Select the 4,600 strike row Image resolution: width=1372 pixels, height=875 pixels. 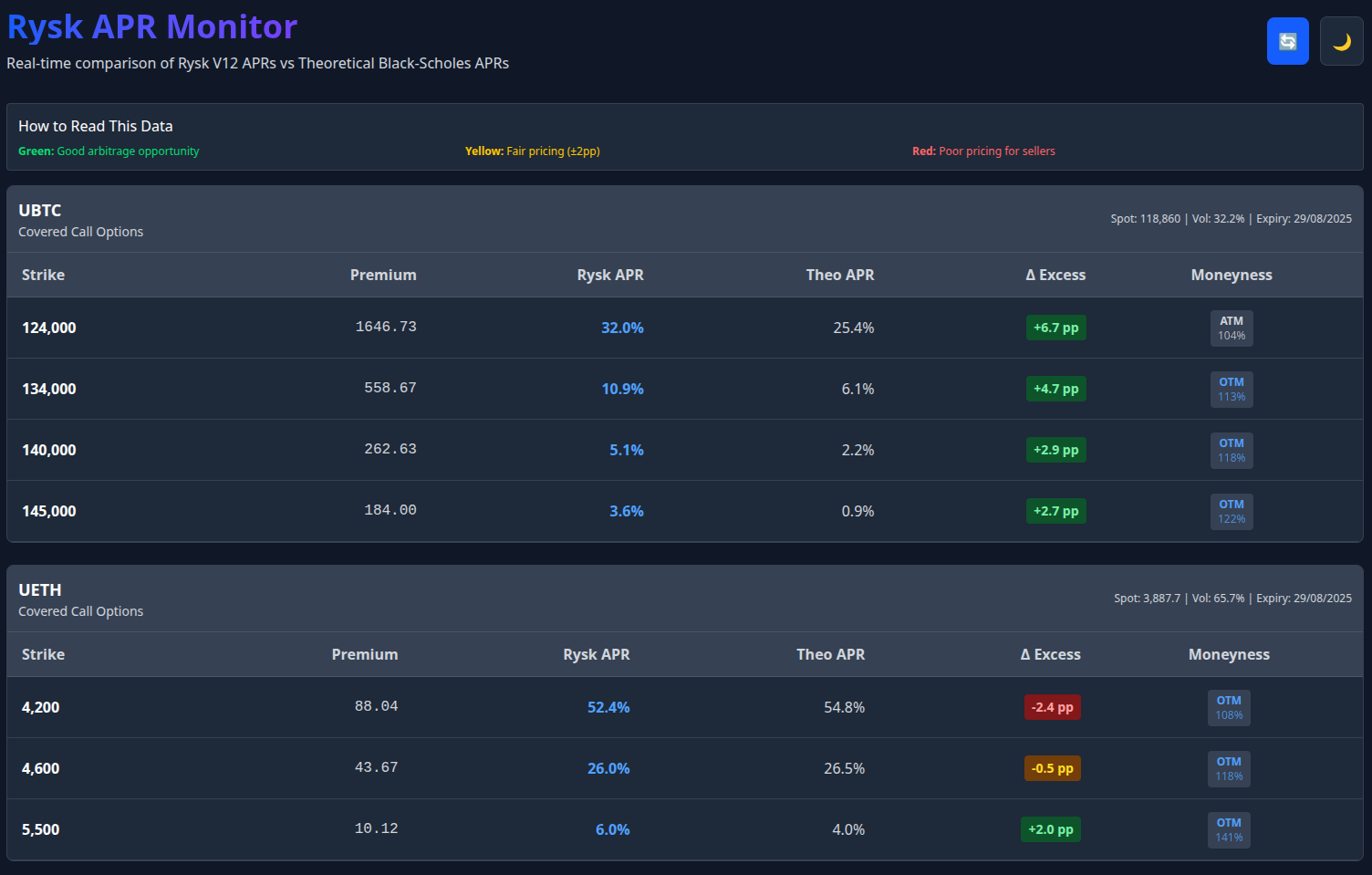pyautogui.click(x=684, y=768)
